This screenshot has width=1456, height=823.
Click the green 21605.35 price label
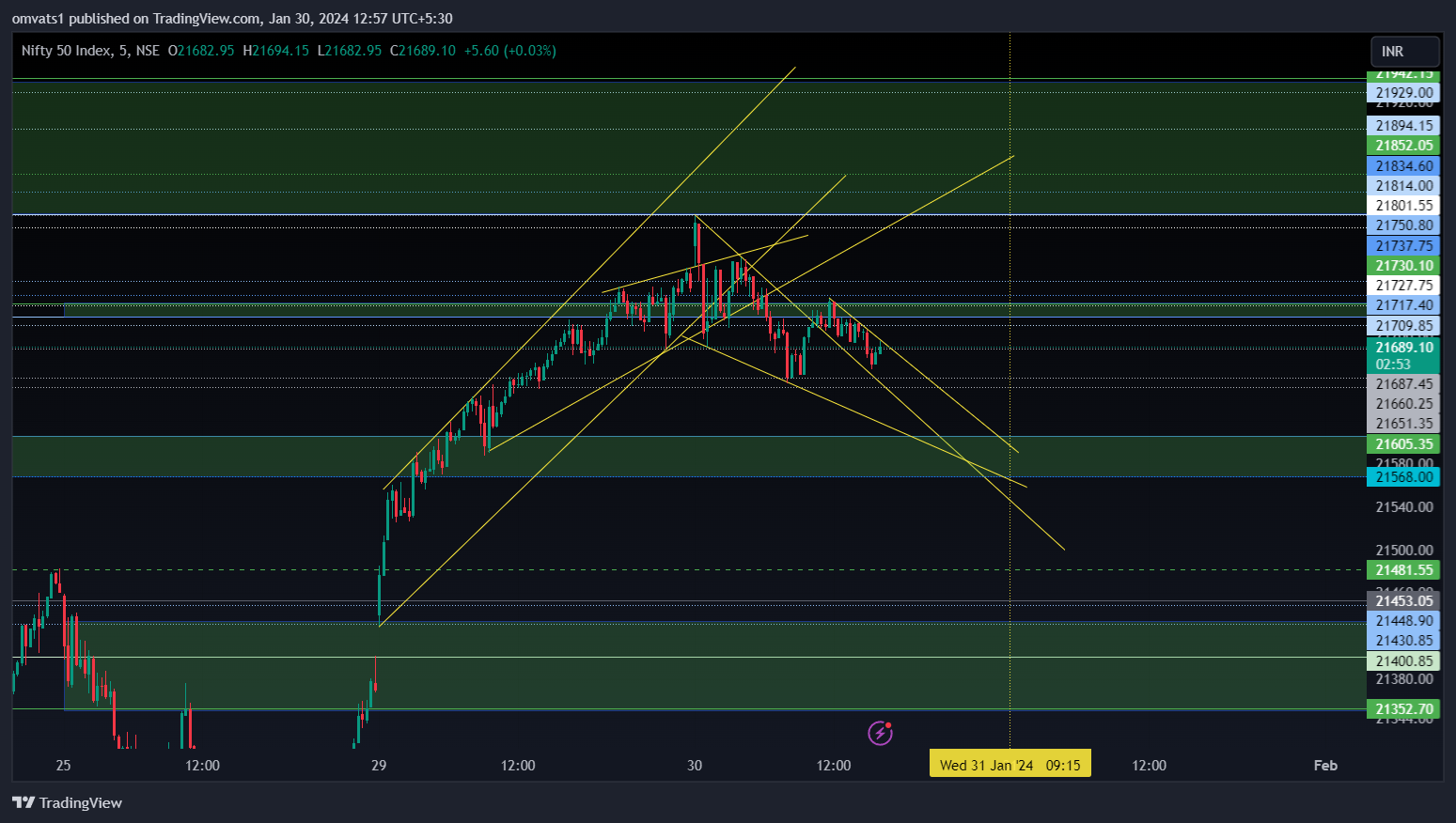point(1402,443)
